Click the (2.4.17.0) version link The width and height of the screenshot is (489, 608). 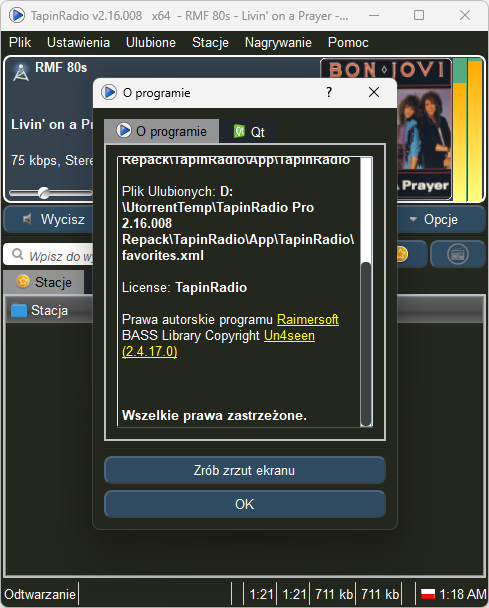tap(150, 352)
